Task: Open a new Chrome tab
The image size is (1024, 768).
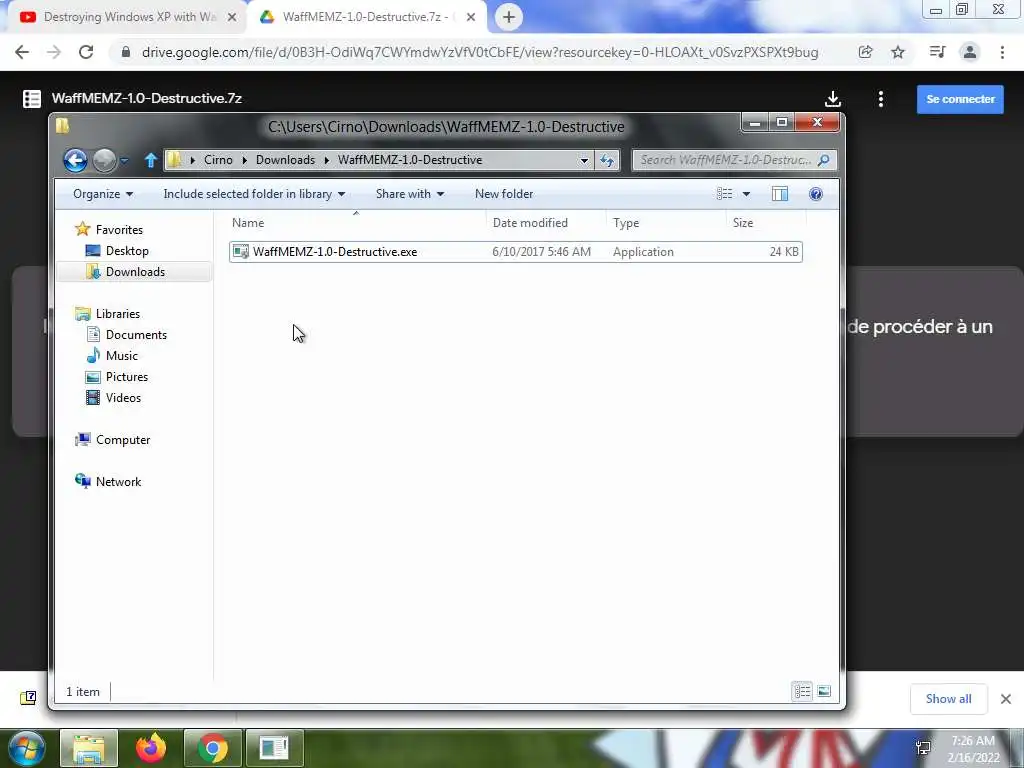Action: pyautogui.click(x=509, y=17)
